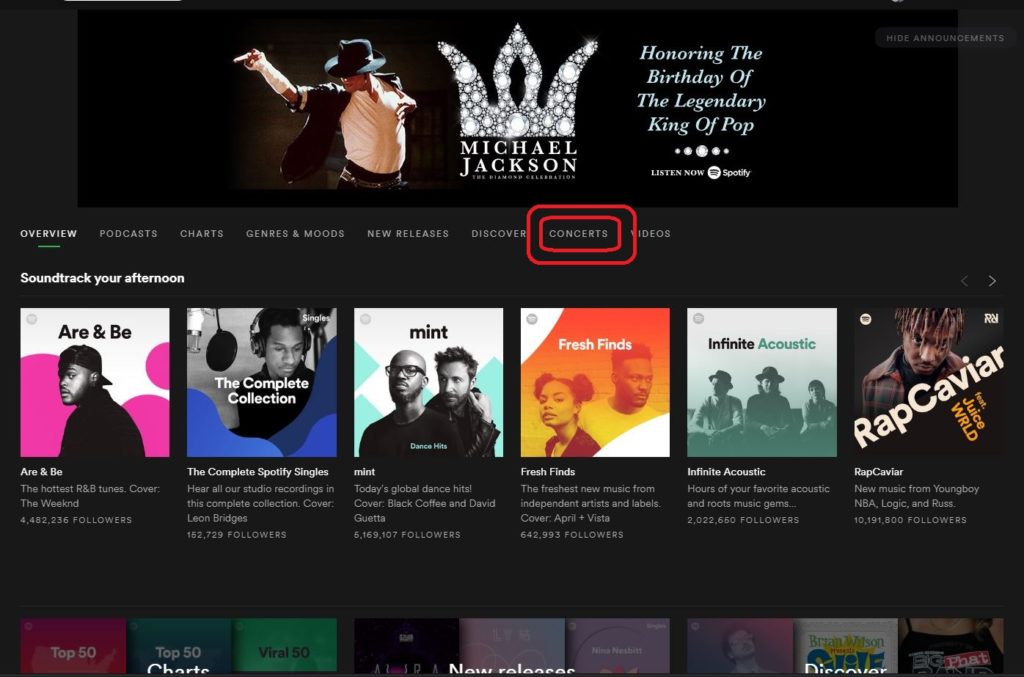Click the Spotify icon on the Infinite Acoustic cover
Image resolution: width=1024 pixels, height=677 pixels.
(700, 320)
